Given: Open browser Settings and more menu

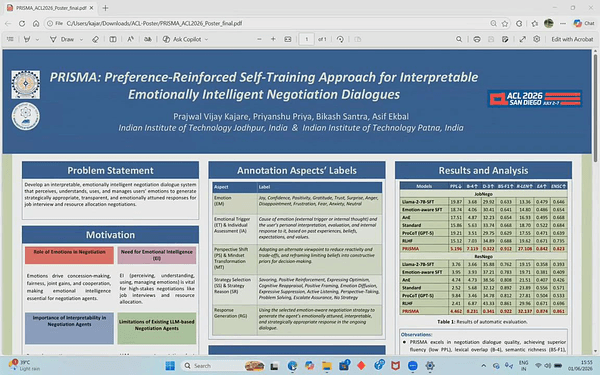Looking at the screenshot, I should coord(563,23).
